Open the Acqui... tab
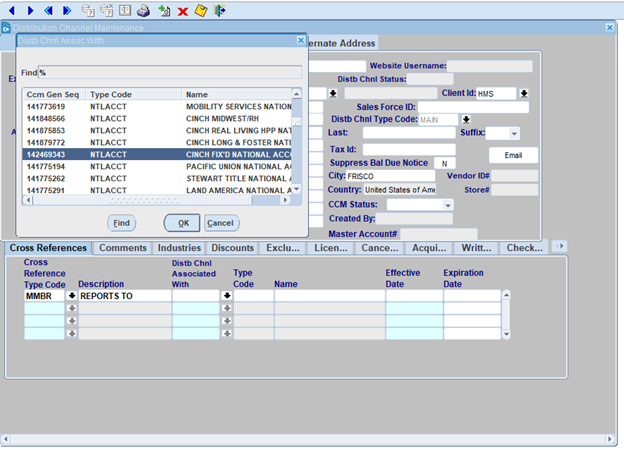The height and width of the screenshot is (450, 624). 429,248
